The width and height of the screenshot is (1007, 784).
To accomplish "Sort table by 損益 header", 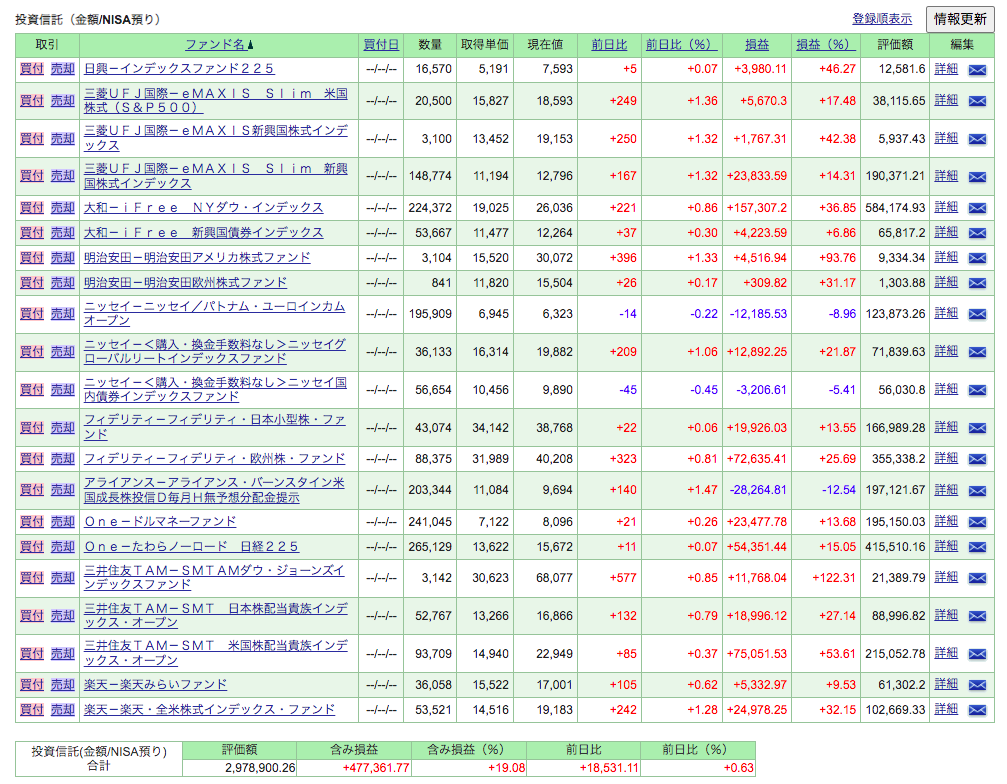I will tap(757, 44).
